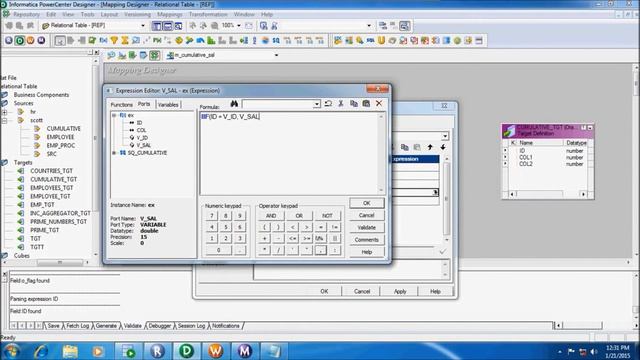Open the 100% zoom dropdown

tap(239, 25)
